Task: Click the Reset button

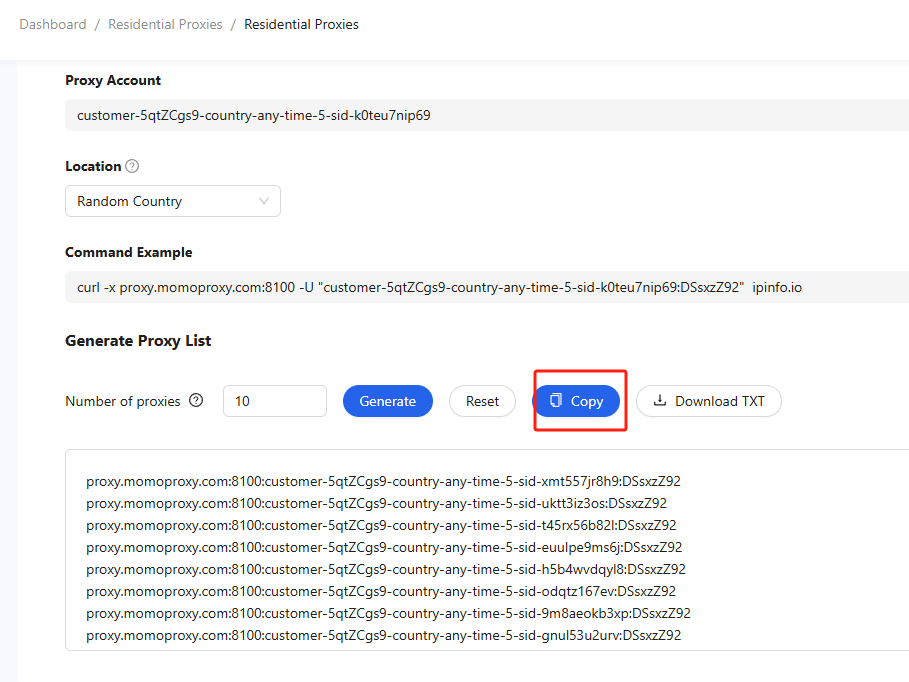Action: [x=482, y=401]
